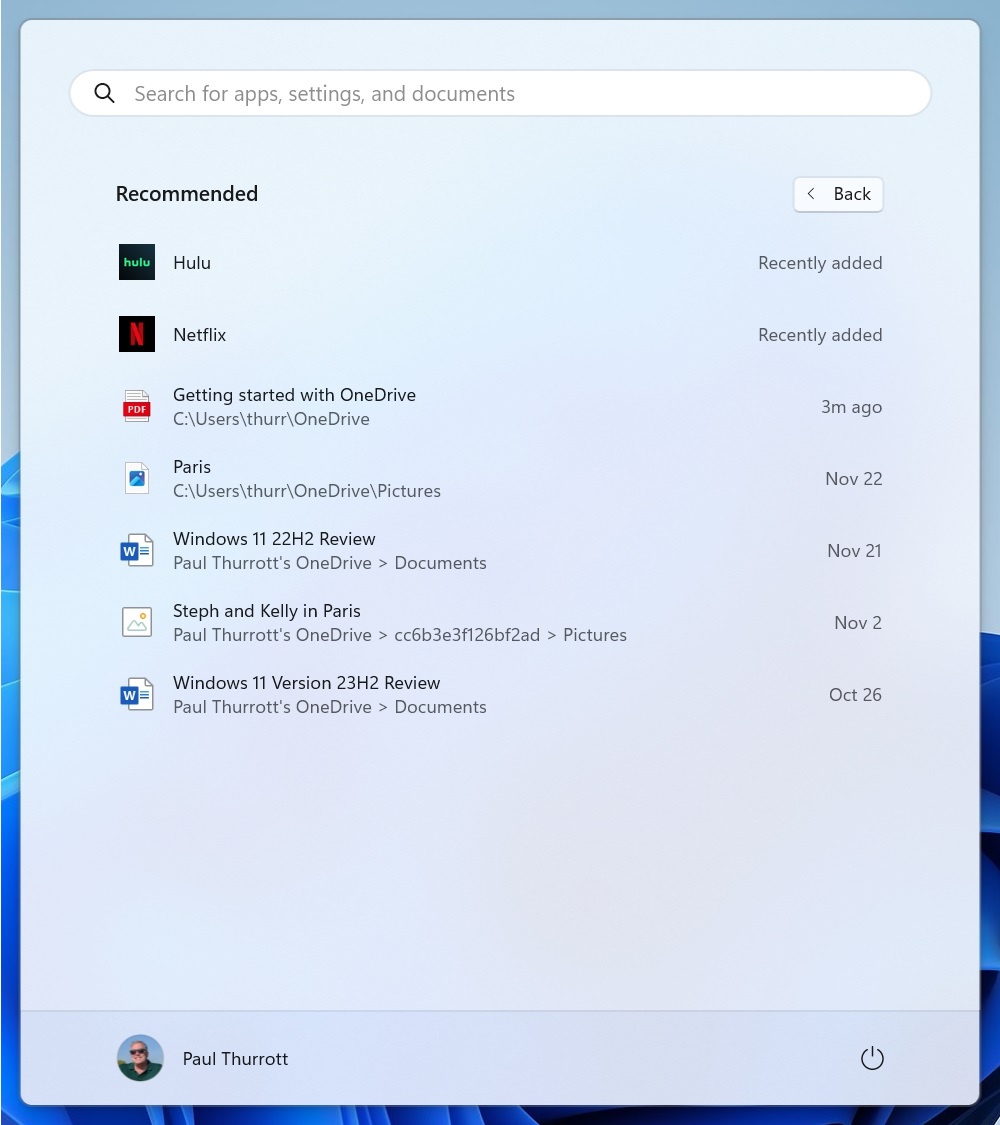This screenshot has height=1125, width=1000.
Task: Click the image file icon next to Paris
Action: point(137,478)
